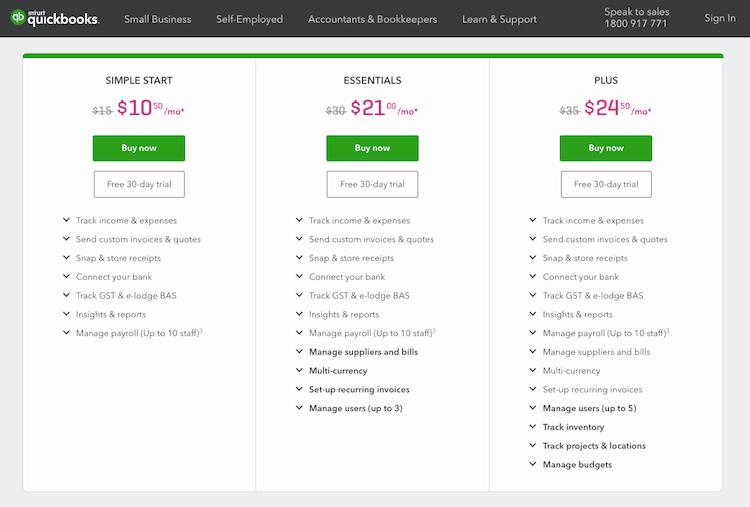Click the QuickBooks logo icon
This screenshot has width=750, height=507.
coord(18,17)
